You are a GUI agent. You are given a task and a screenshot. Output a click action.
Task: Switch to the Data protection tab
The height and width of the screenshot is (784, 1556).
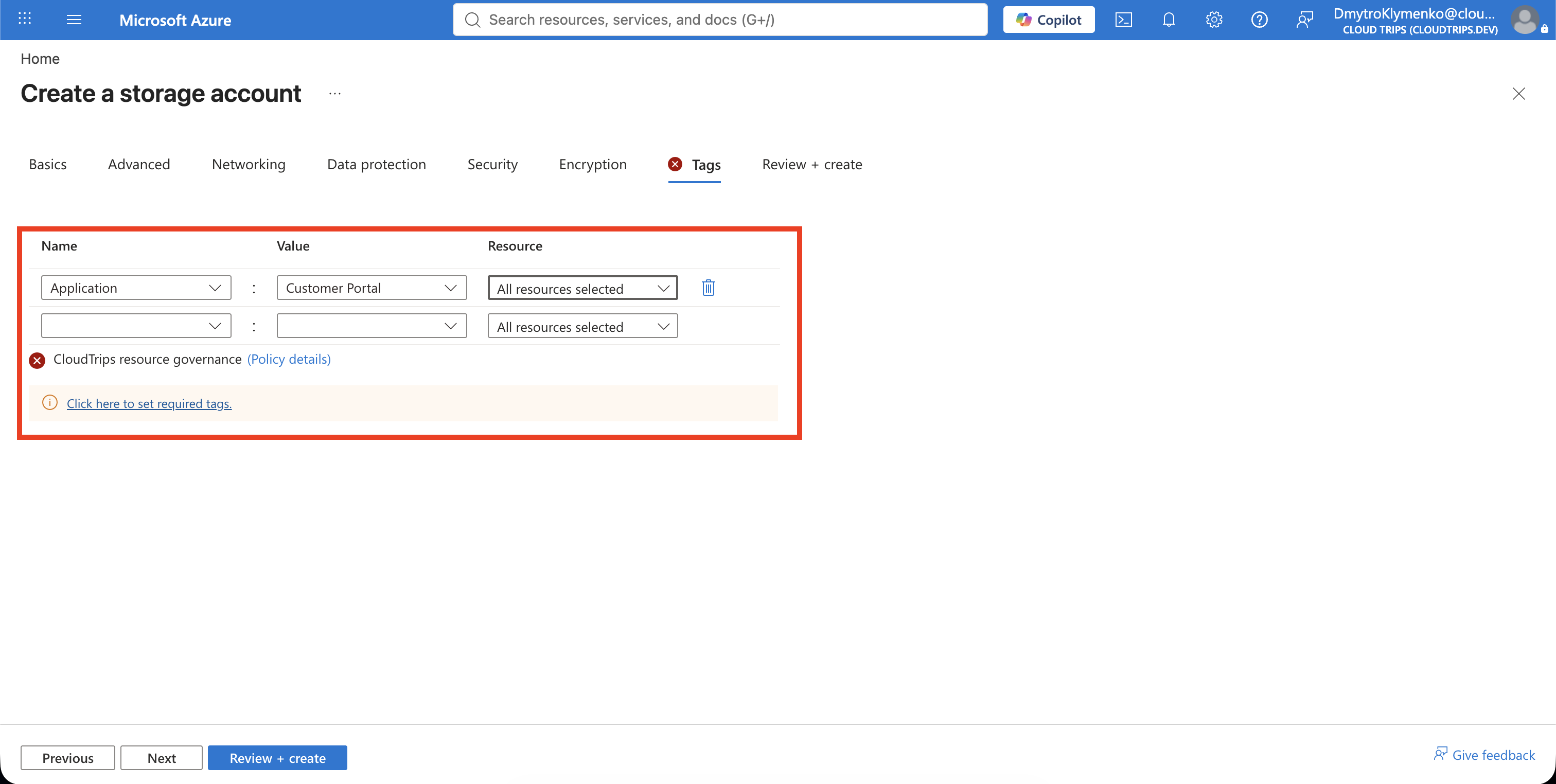click(x=376, y=164)
